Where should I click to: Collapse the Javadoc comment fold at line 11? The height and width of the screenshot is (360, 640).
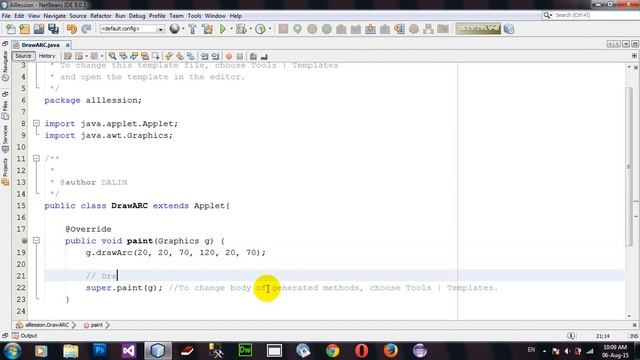point(36,158)
